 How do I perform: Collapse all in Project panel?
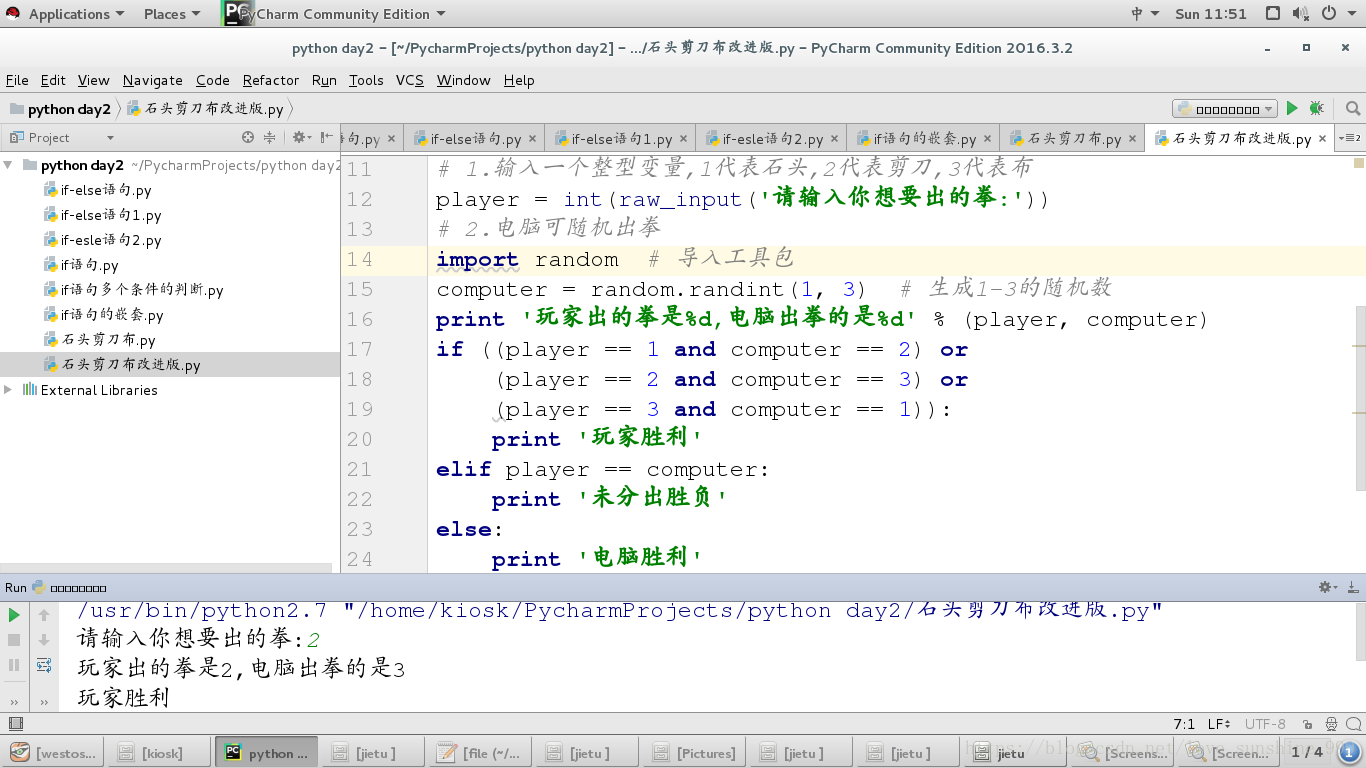(269, 137)
